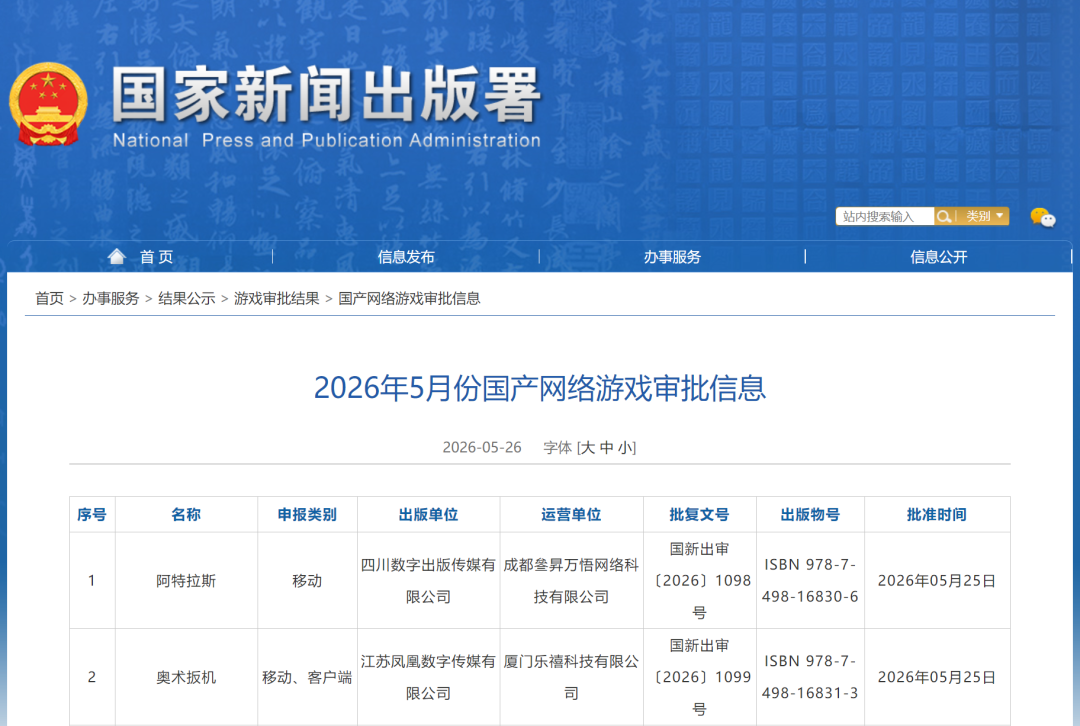
Task: Click the 移动、客户端 category cell
Action: [307, 677]
